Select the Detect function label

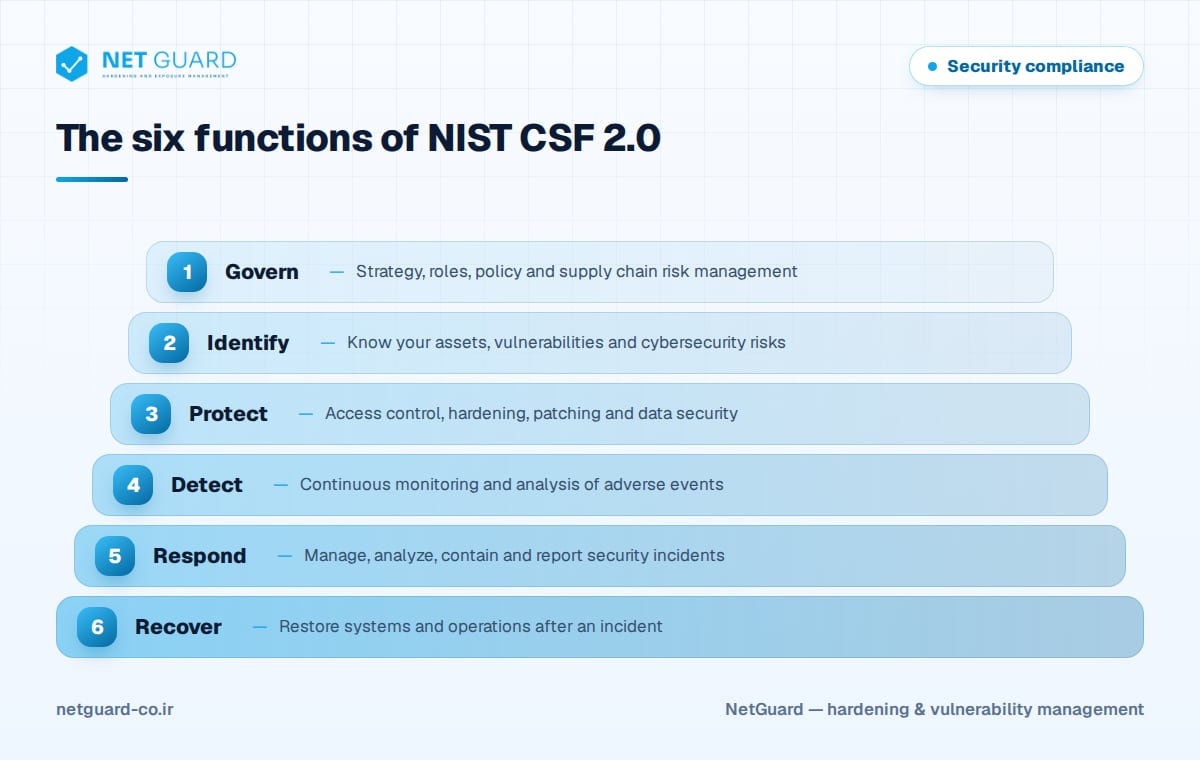coord(207,485)
